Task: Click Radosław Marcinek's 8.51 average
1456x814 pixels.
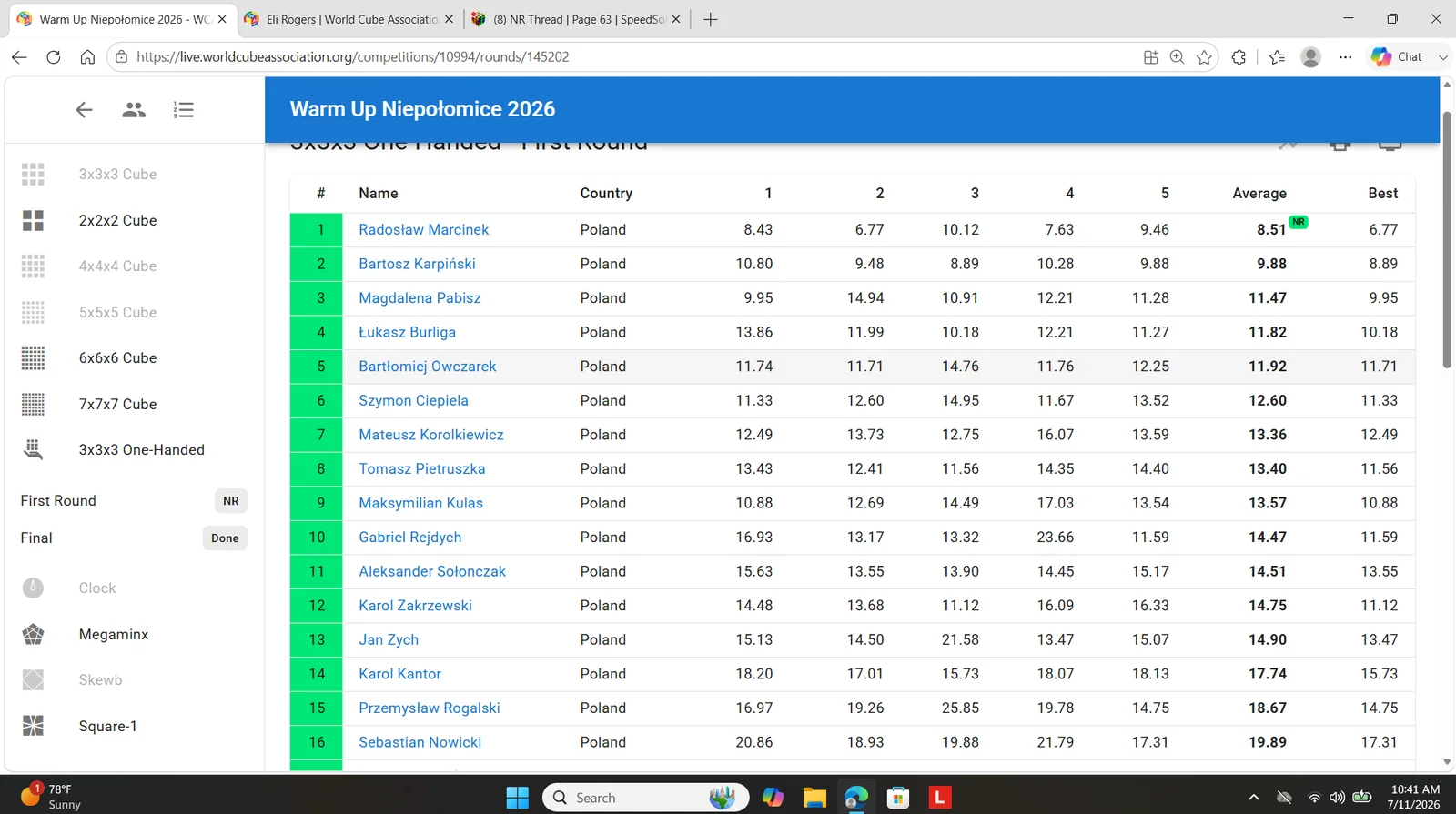Action: (1270, 229)
